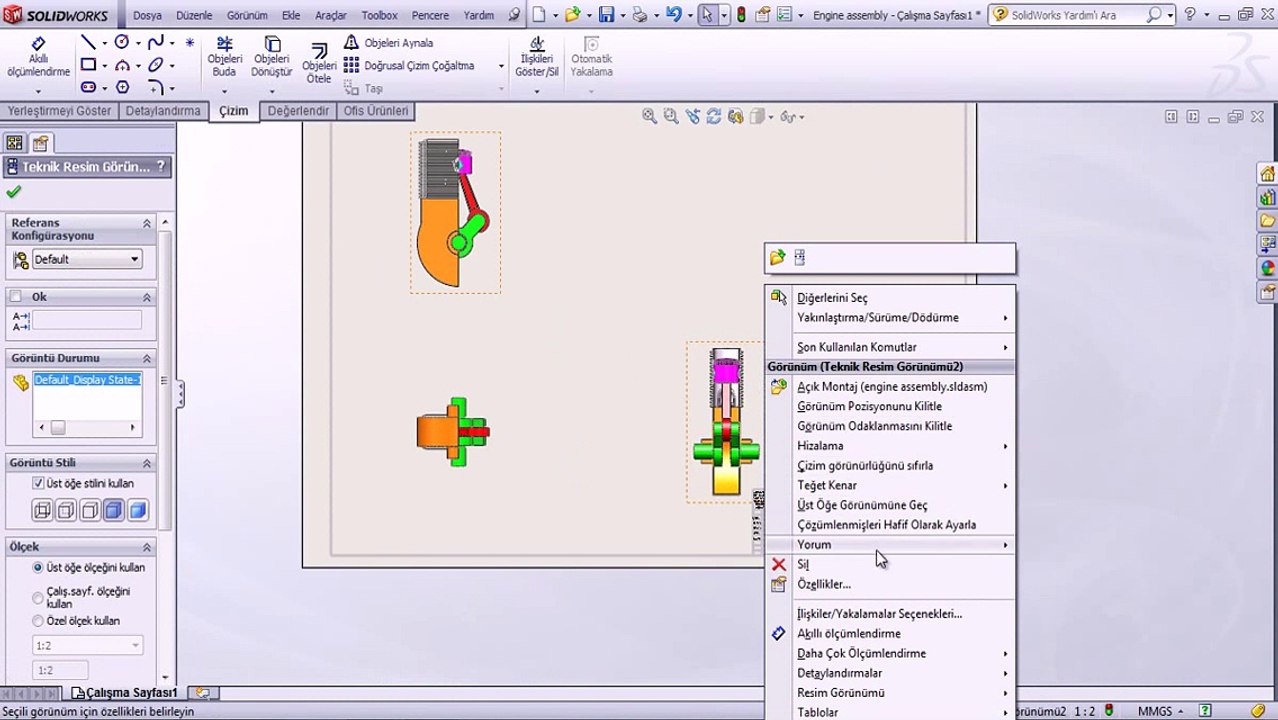Select the wireframe display style button
Image resolution: width=1278 pixels, height=720 pixels.
[x=42, y=511]
